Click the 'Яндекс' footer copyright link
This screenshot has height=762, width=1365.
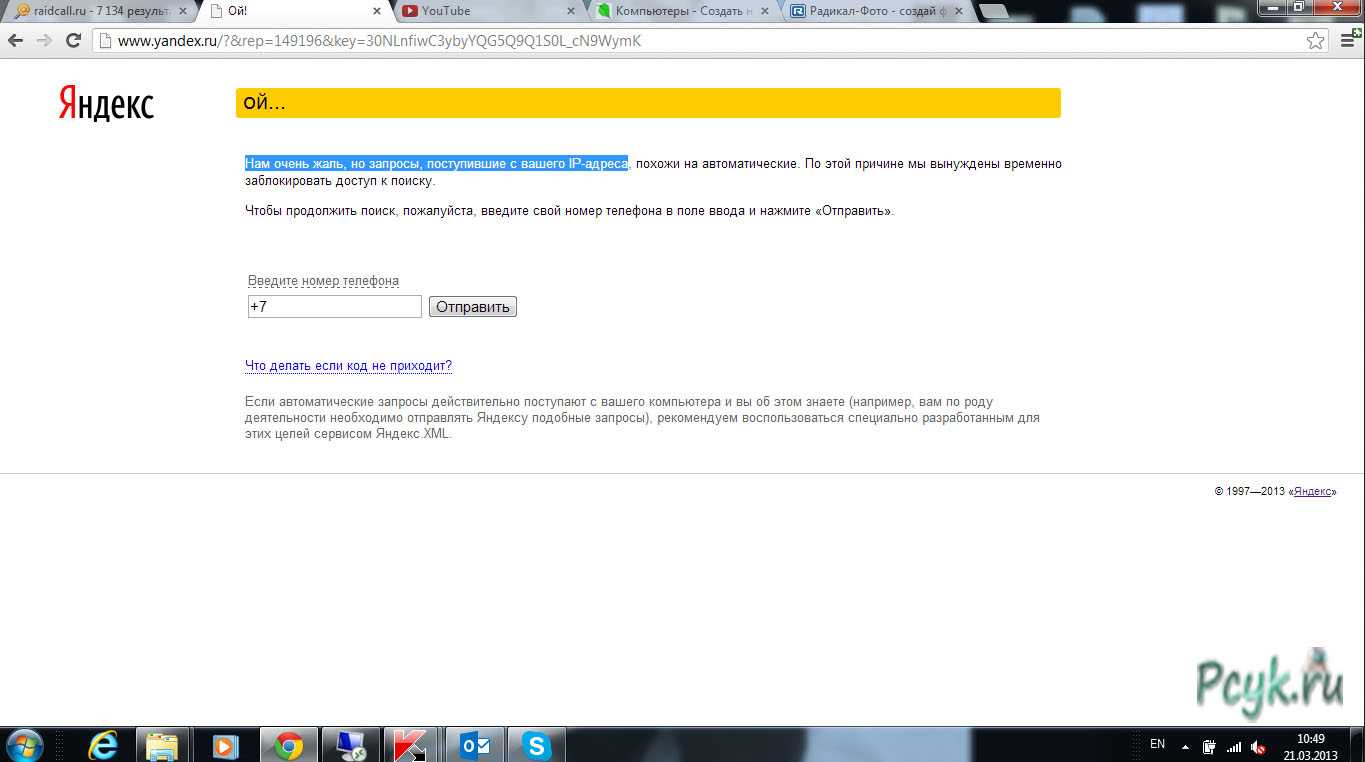pos(1312,492)
